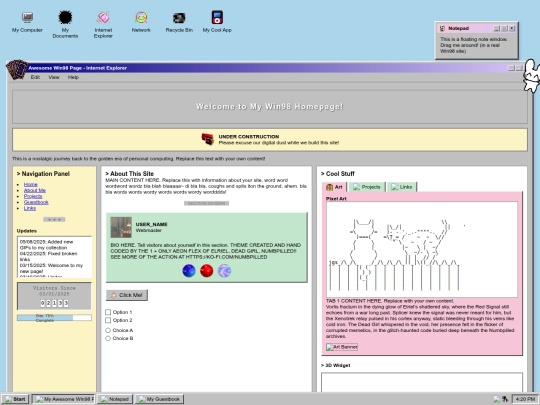The image size is (540, 405).
Task: Follow the Home navigation link
Action: click(x=31, y=184)
